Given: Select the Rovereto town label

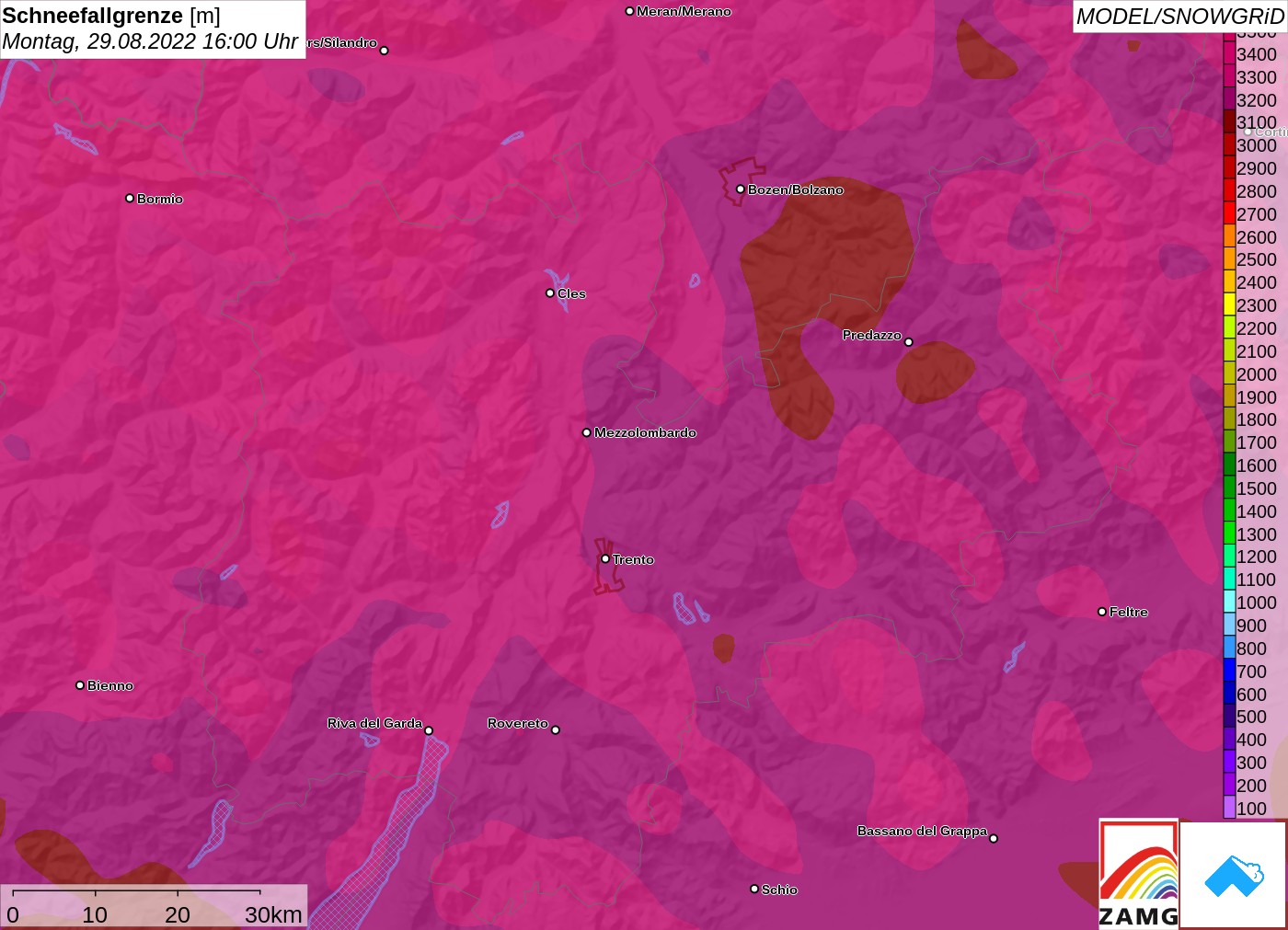Looking at the screenshot, I should [518, 723].
